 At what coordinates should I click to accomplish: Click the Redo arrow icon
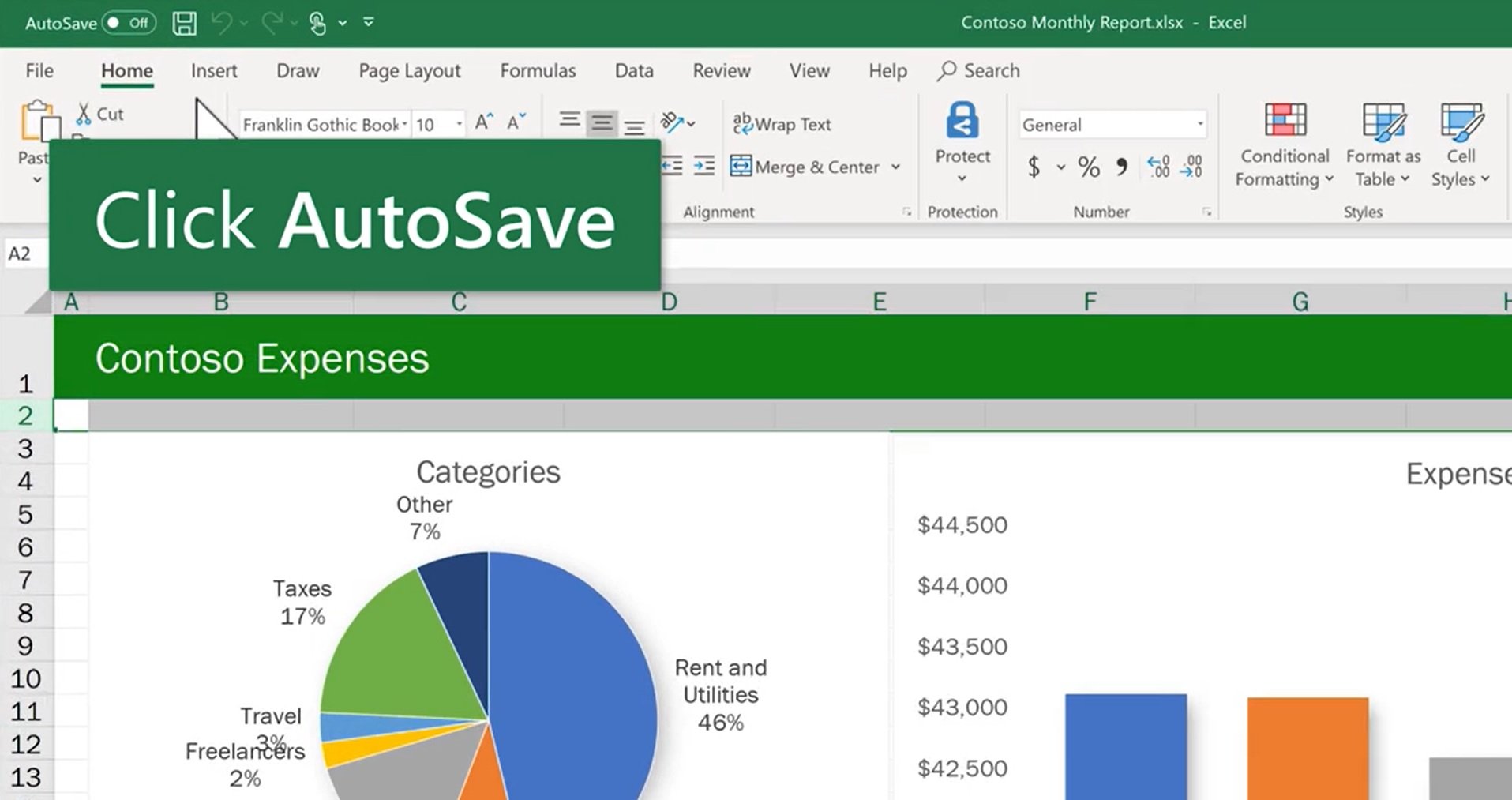[x=272, y=23]
